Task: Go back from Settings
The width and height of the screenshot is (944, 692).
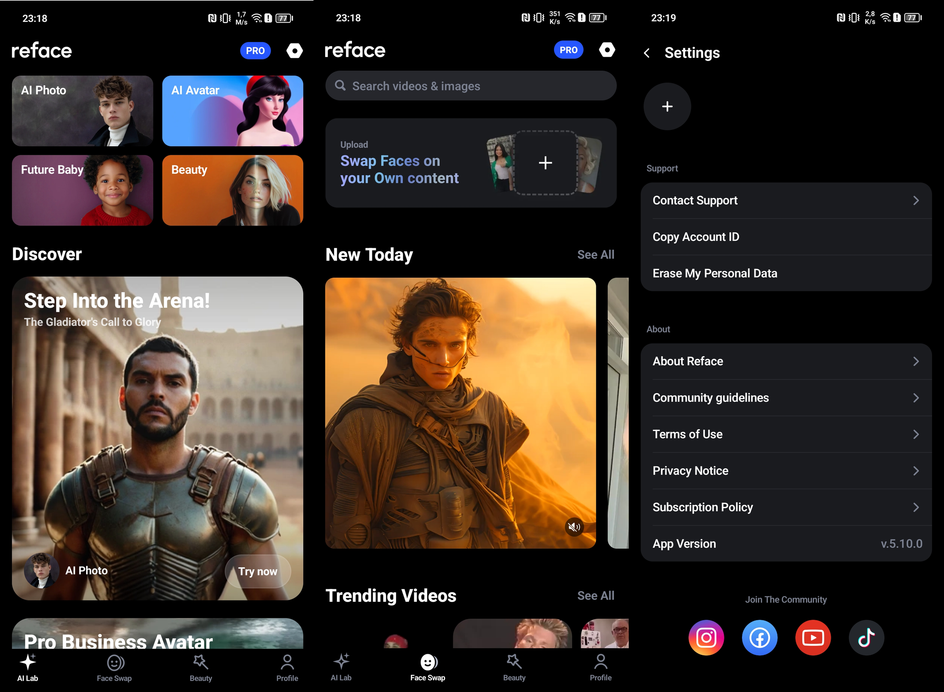Action: [647, 53]
